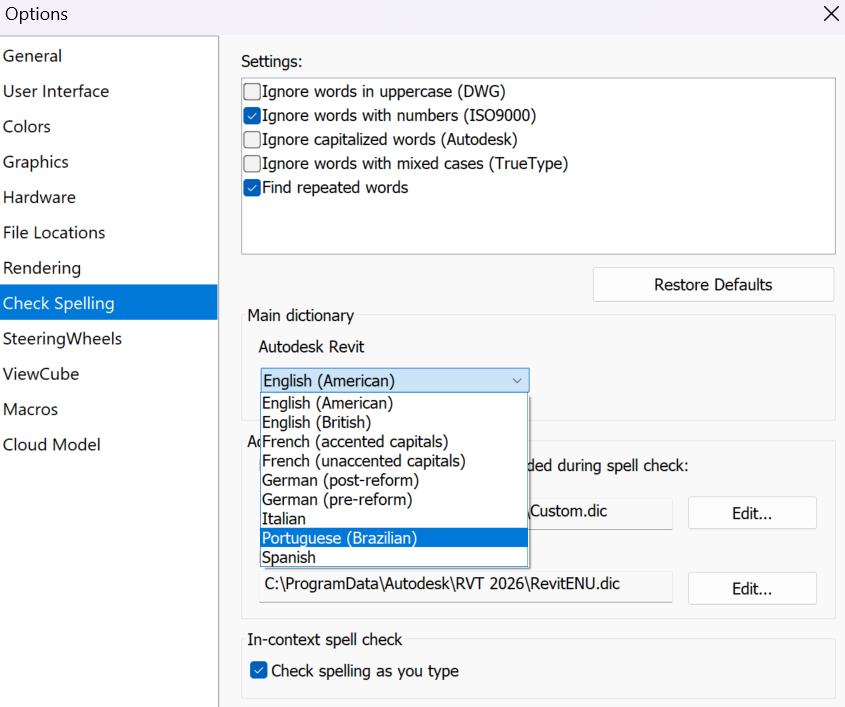The height and width of the screenshot is (707, 845).
Task: Enable Ignore words with mixed cases
Action: point(252,164)
